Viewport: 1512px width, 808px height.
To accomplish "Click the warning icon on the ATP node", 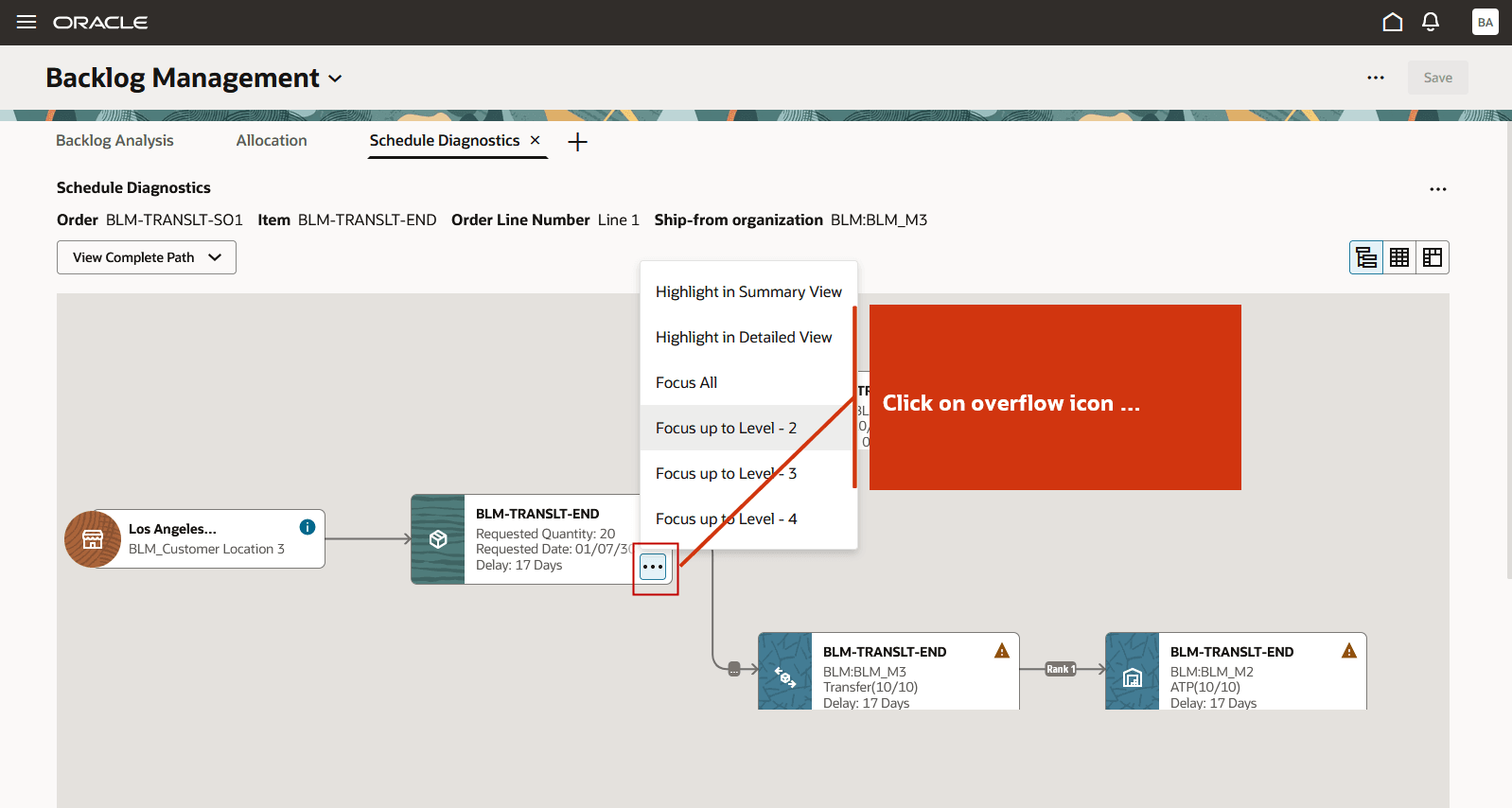I will tap(1349, 651).
